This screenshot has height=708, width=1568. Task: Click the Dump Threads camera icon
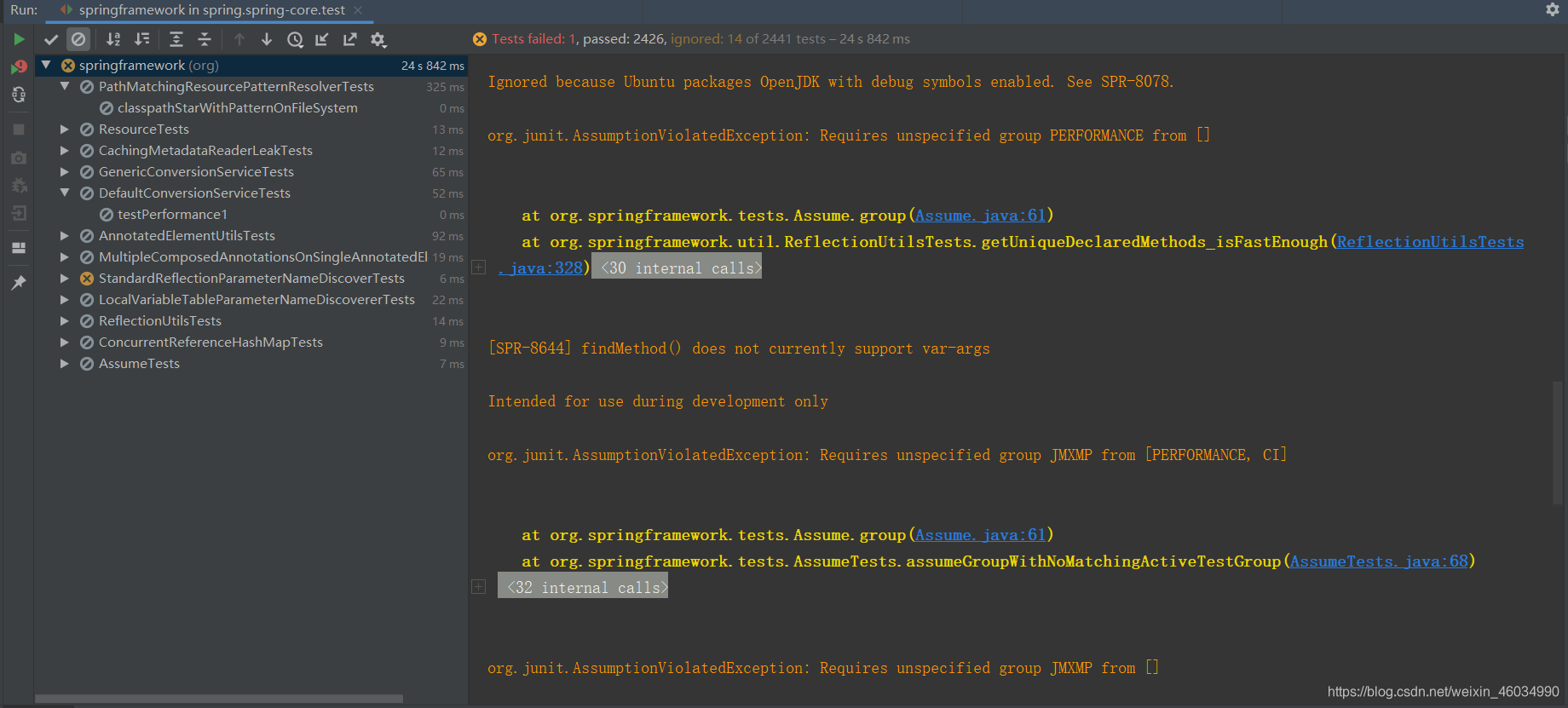click(x=19, y=158)
